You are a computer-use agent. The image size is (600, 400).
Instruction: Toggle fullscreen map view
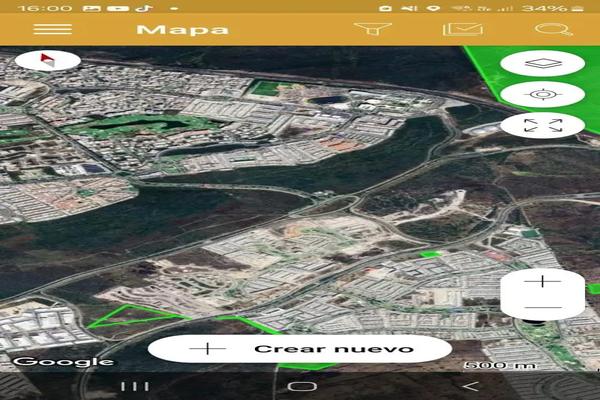point(542,126)
